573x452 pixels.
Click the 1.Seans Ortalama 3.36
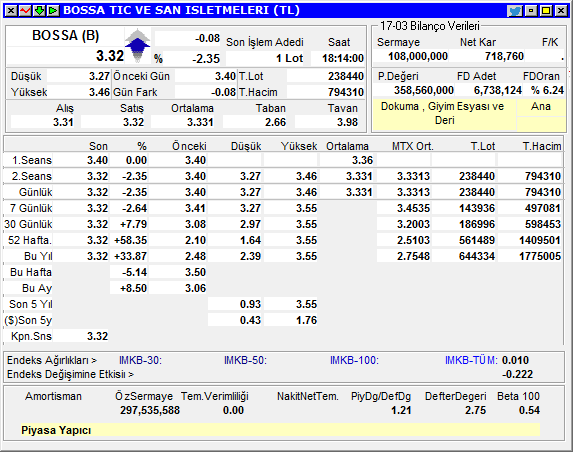(x=362, y=160)
